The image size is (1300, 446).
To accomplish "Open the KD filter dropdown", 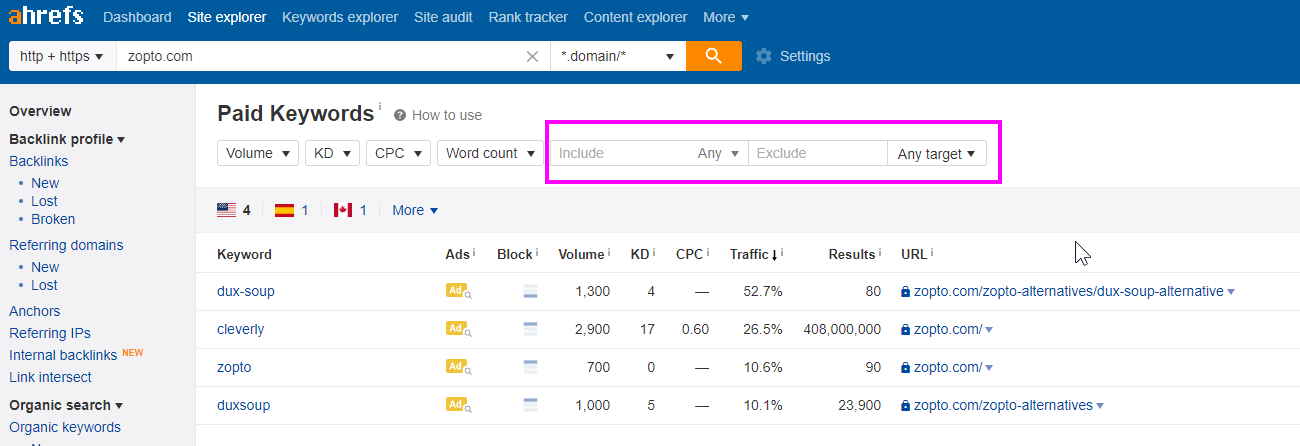I will [332, 153].
